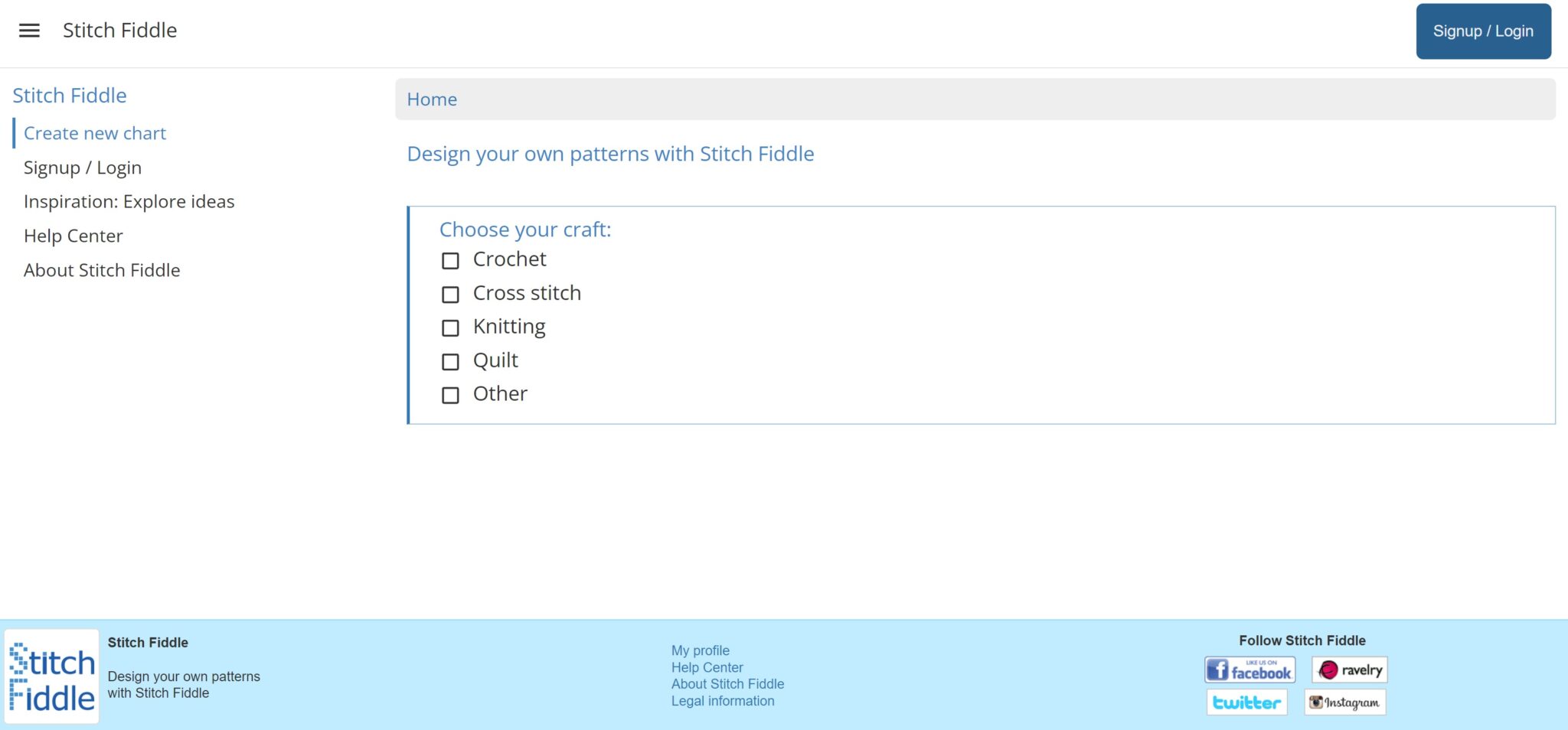
Task: Open Legal information in the footer
Action: click(x=723, y=700)
